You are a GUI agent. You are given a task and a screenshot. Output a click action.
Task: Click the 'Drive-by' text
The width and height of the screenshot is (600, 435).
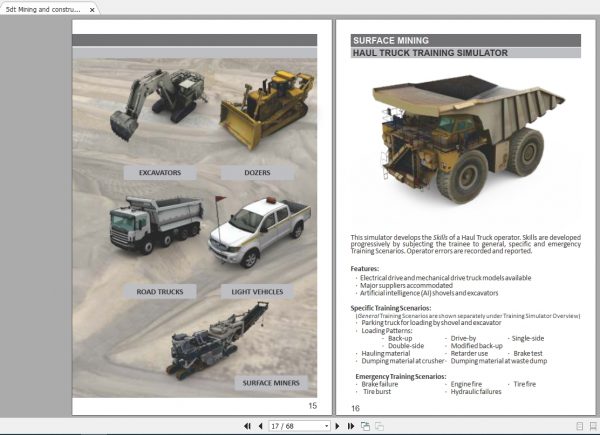[463, 338]
